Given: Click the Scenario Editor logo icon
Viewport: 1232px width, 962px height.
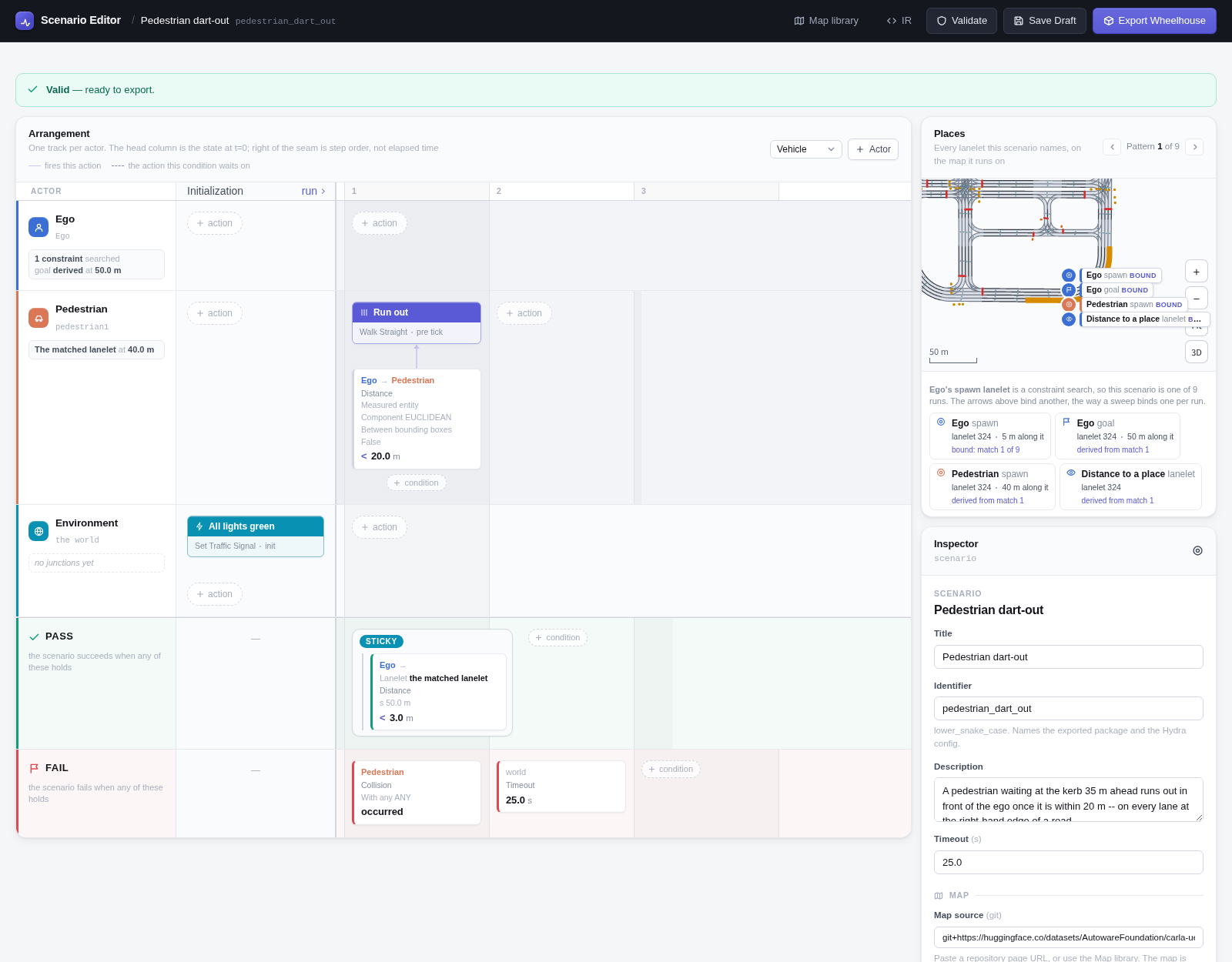Looking at the screenshot, I should pyautogui.click(x=25, y=21).
